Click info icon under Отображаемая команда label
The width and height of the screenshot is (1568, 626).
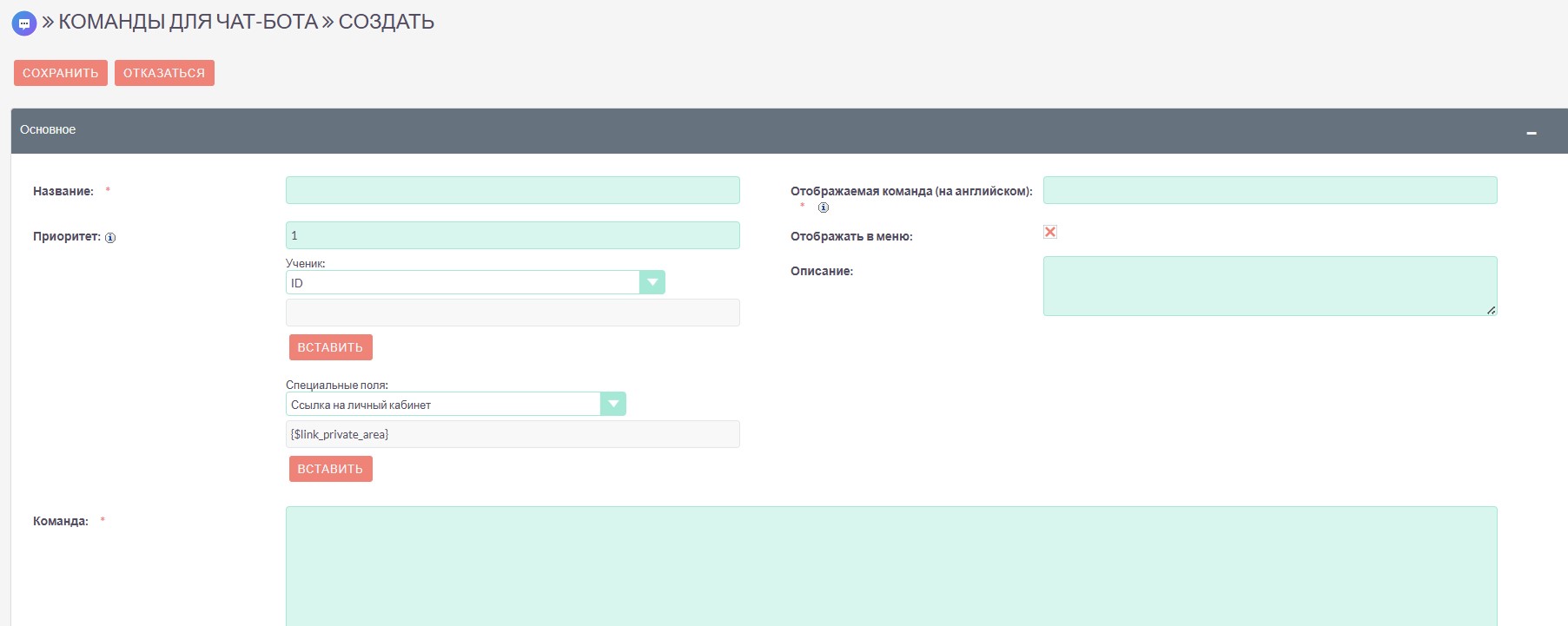pyautogui.click(x=824, y=208)
